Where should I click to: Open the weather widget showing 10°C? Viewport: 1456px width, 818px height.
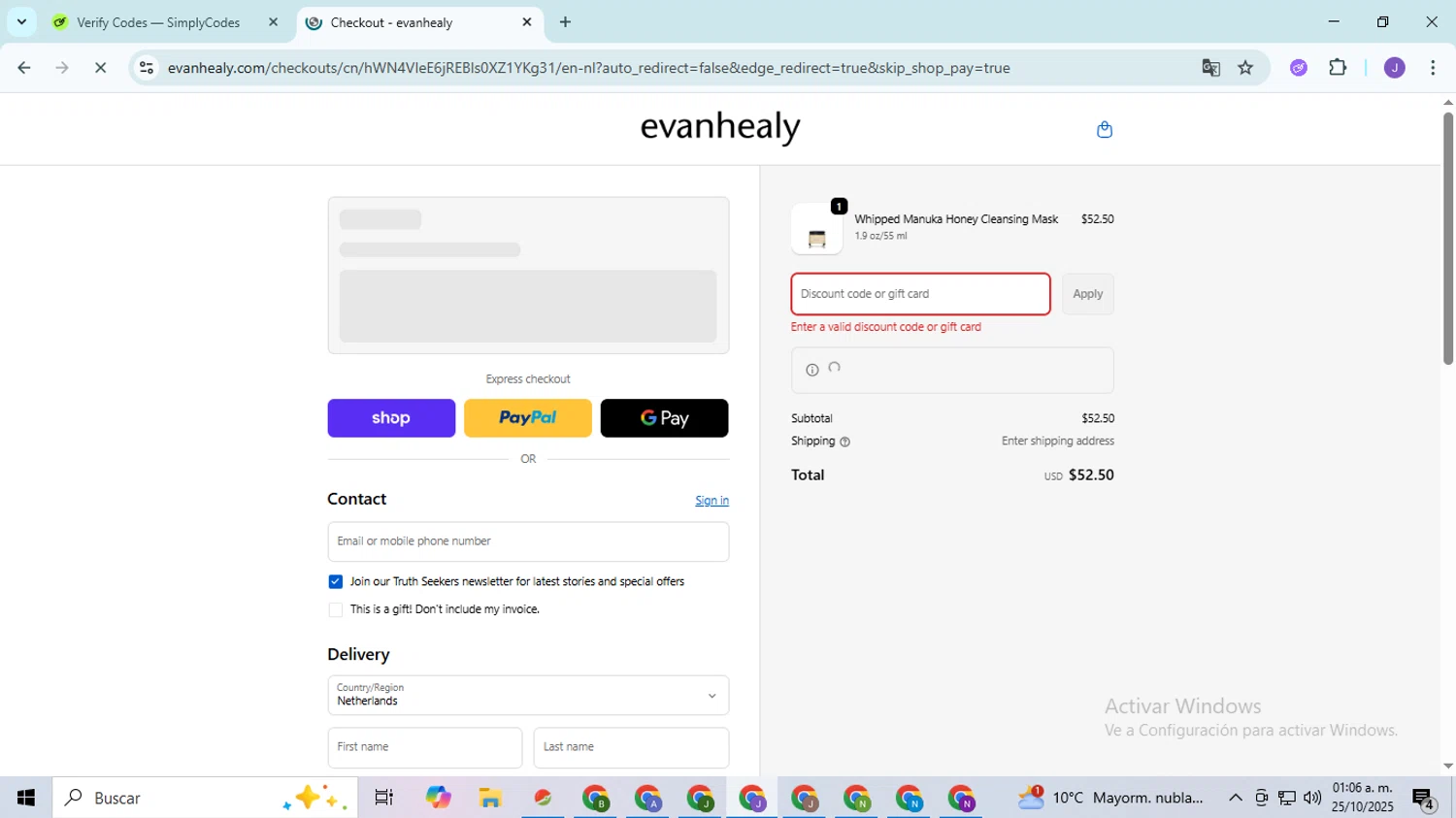(x=1110, y=798)
